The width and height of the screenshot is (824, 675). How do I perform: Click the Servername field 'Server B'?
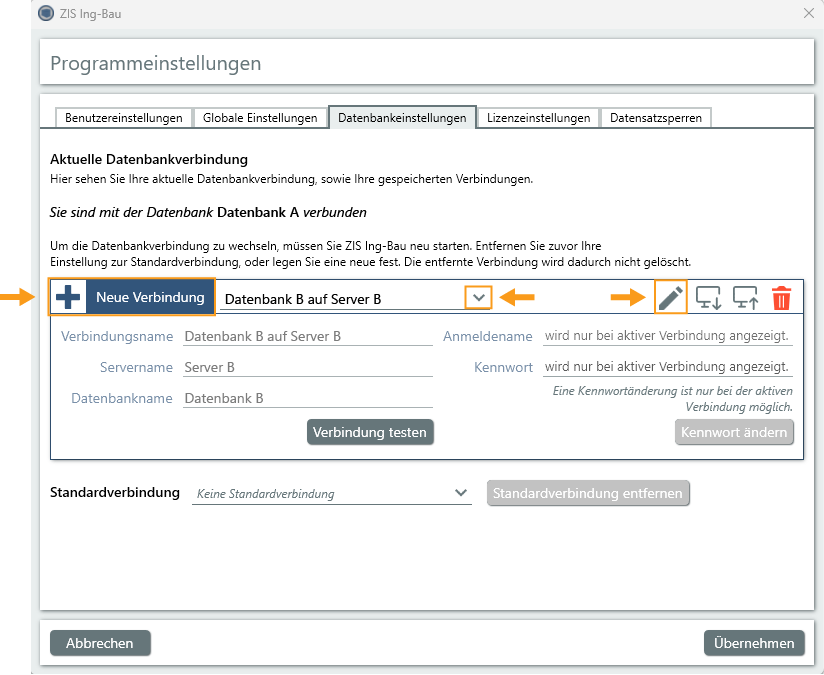(307, 367)
